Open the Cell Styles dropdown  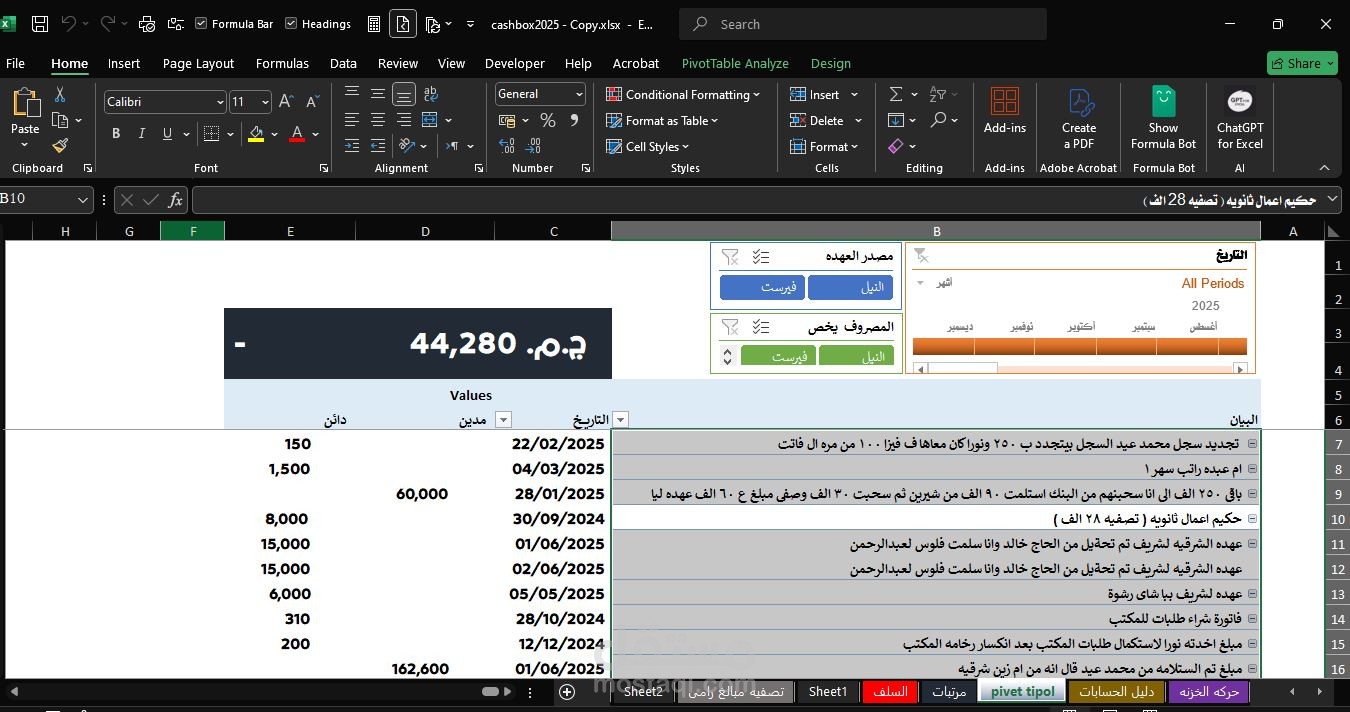648,146
